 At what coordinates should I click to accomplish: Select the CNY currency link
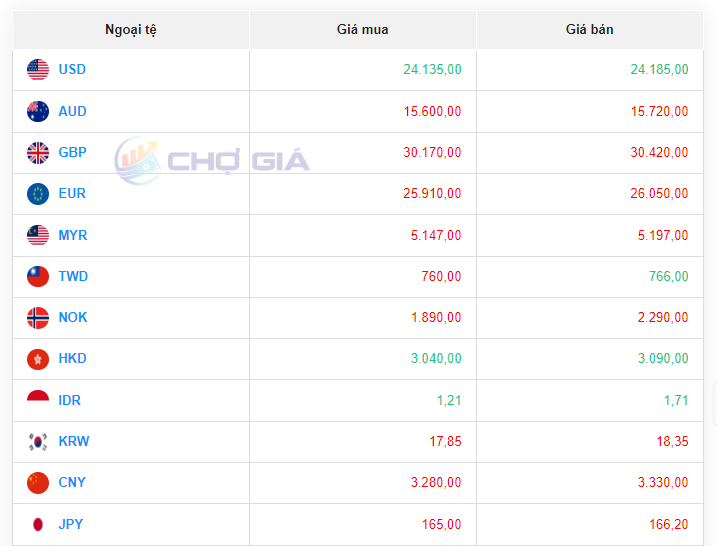coord(72,483)
